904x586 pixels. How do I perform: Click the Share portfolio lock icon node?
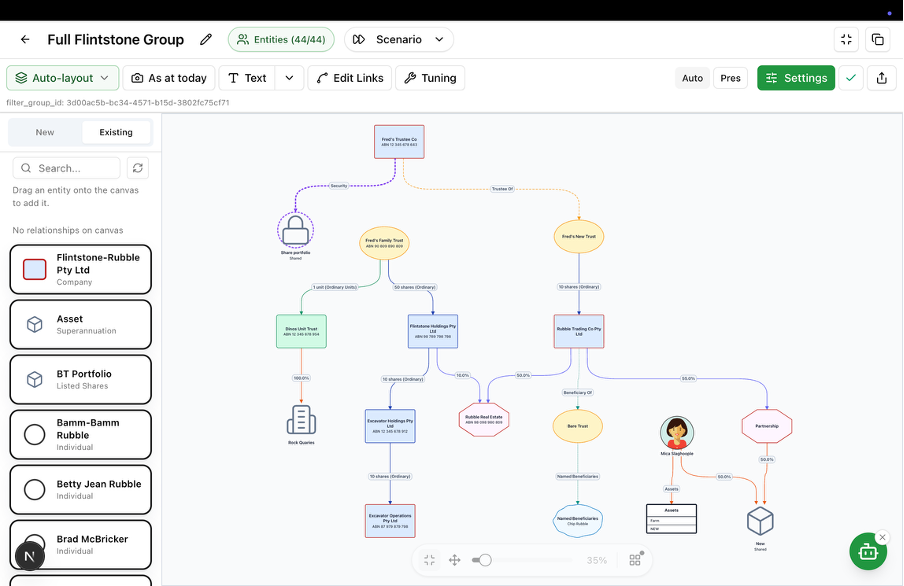[295, 230]
